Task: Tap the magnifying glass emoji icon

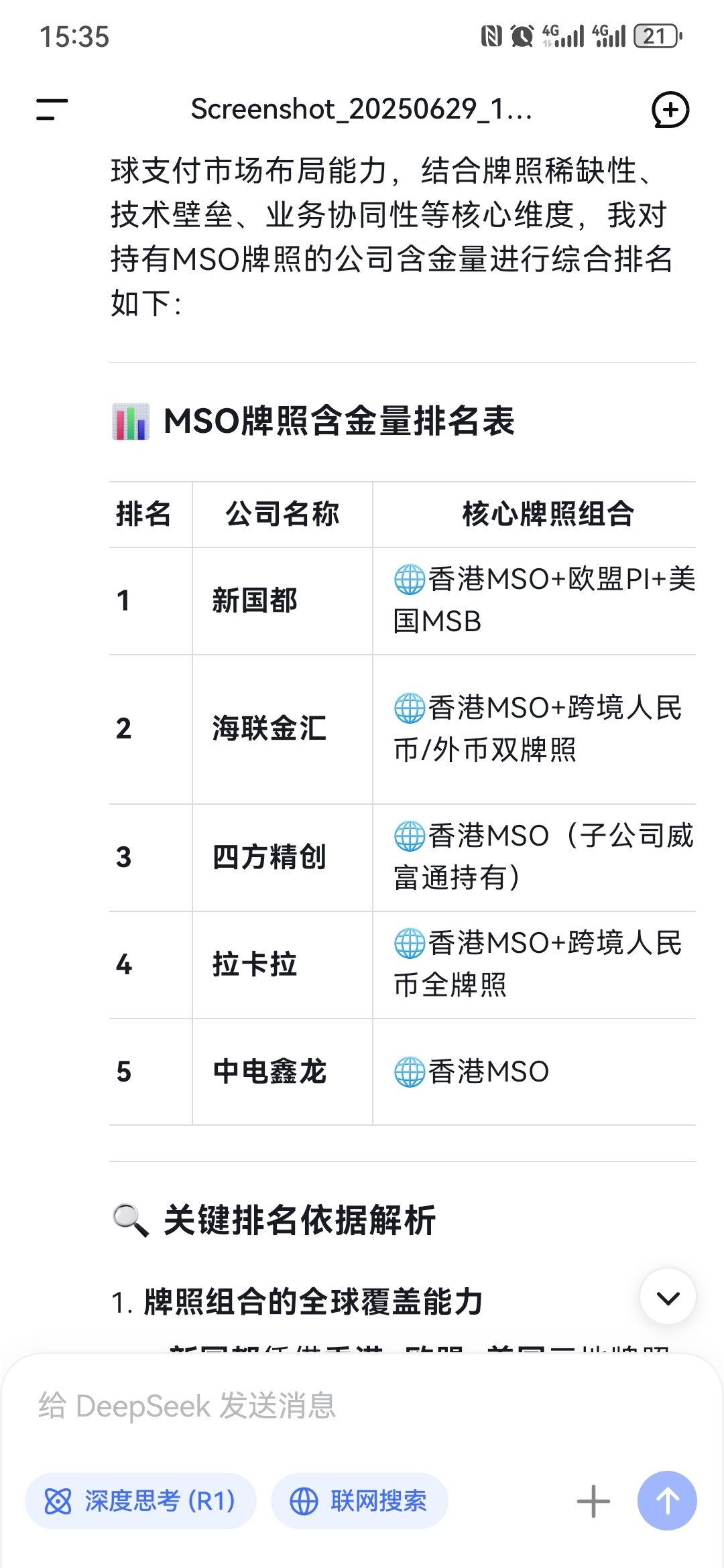Action: pos(130,1220)
